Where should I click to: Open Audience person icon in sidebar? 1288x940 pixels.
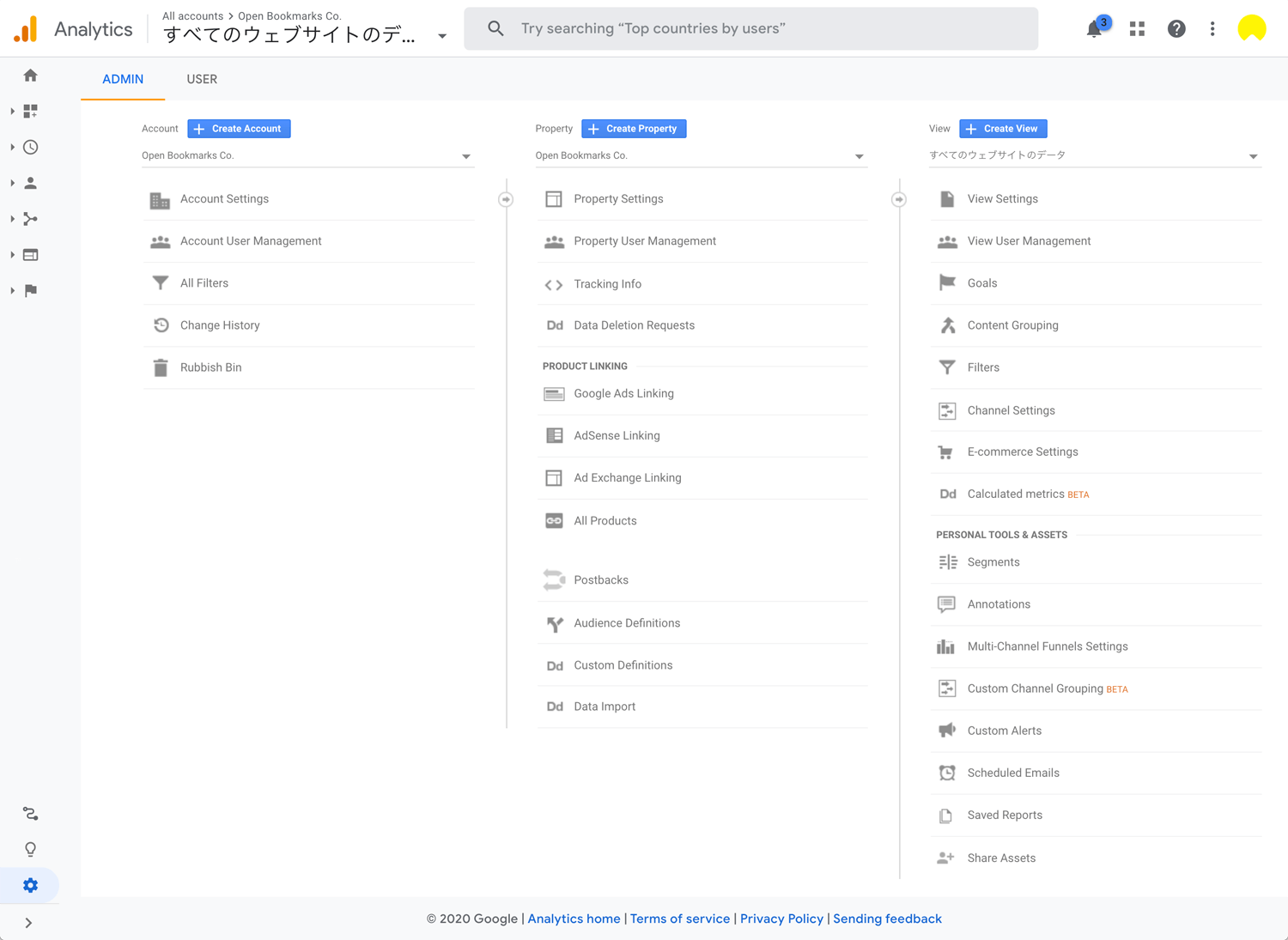[x=31, y=183]
